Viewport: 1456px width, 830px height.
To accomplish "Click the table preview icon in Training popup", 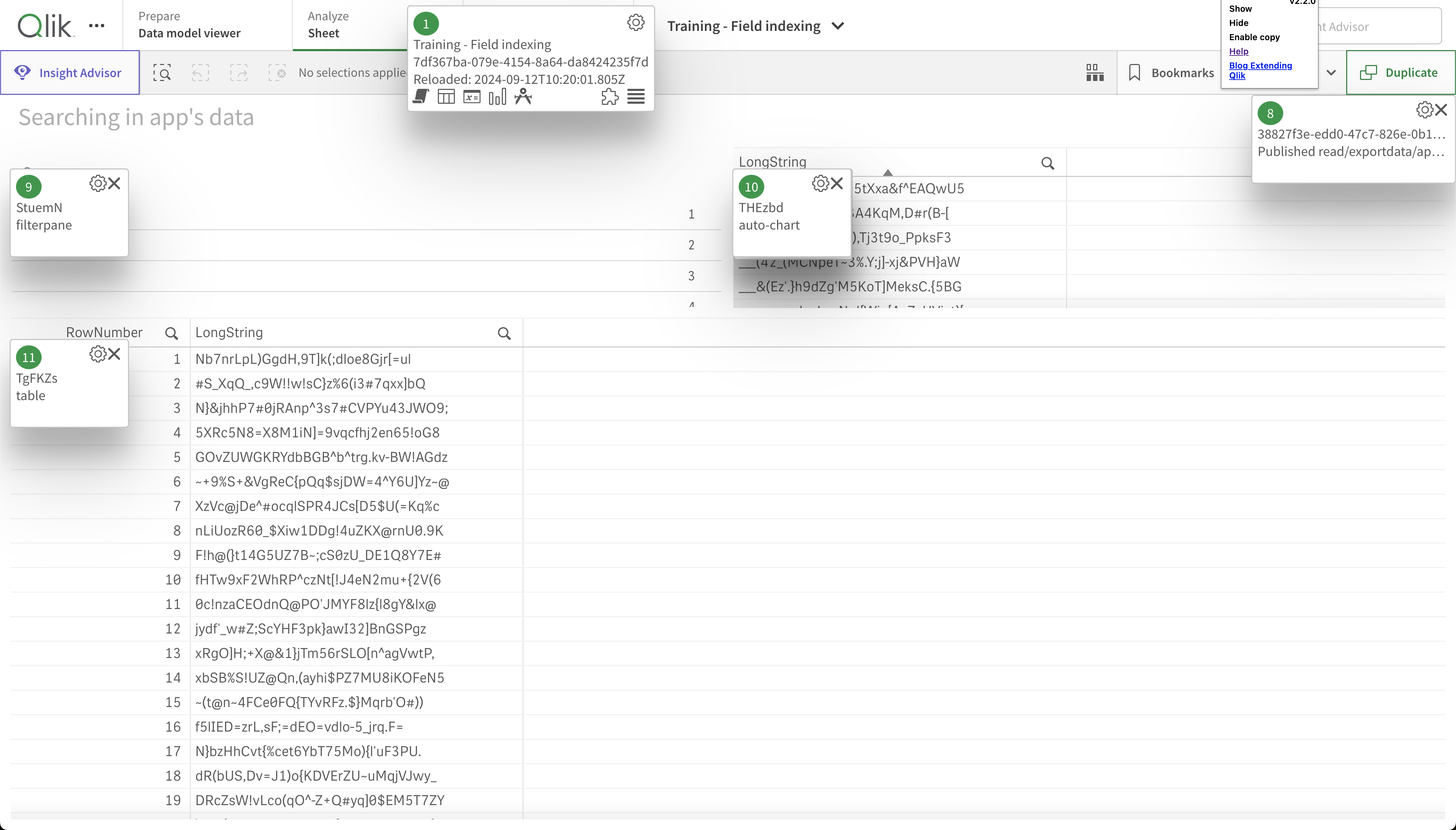I will point(446,97).
